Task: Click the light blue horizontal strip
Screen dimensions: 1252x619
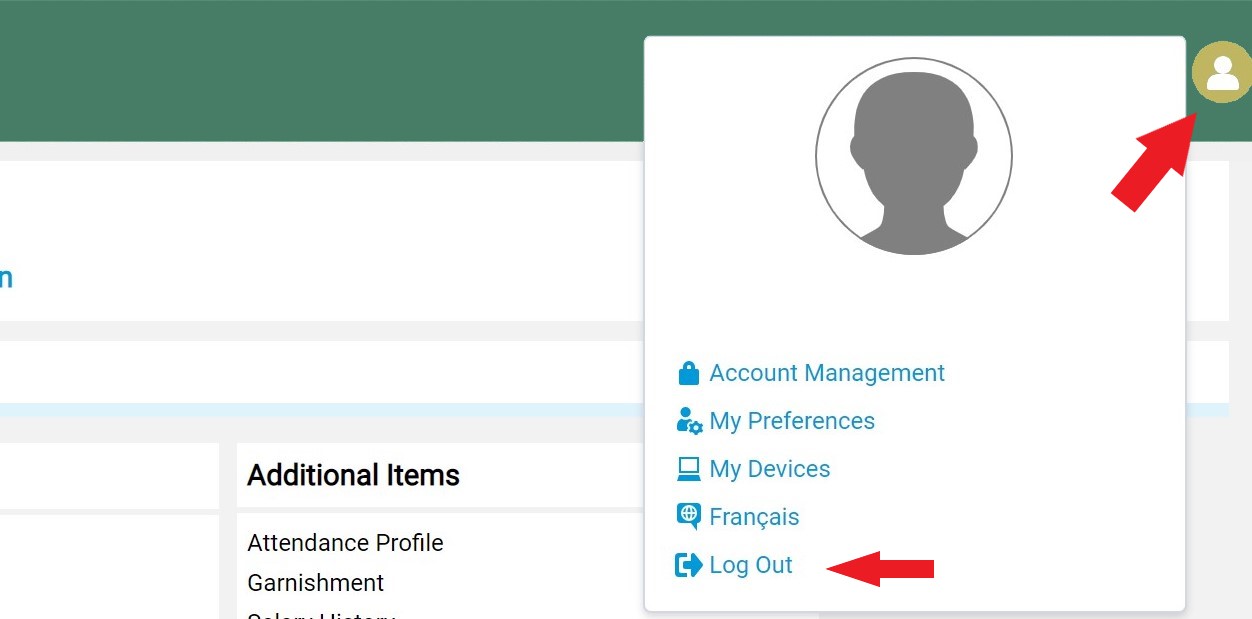Action: pos(320,410)
